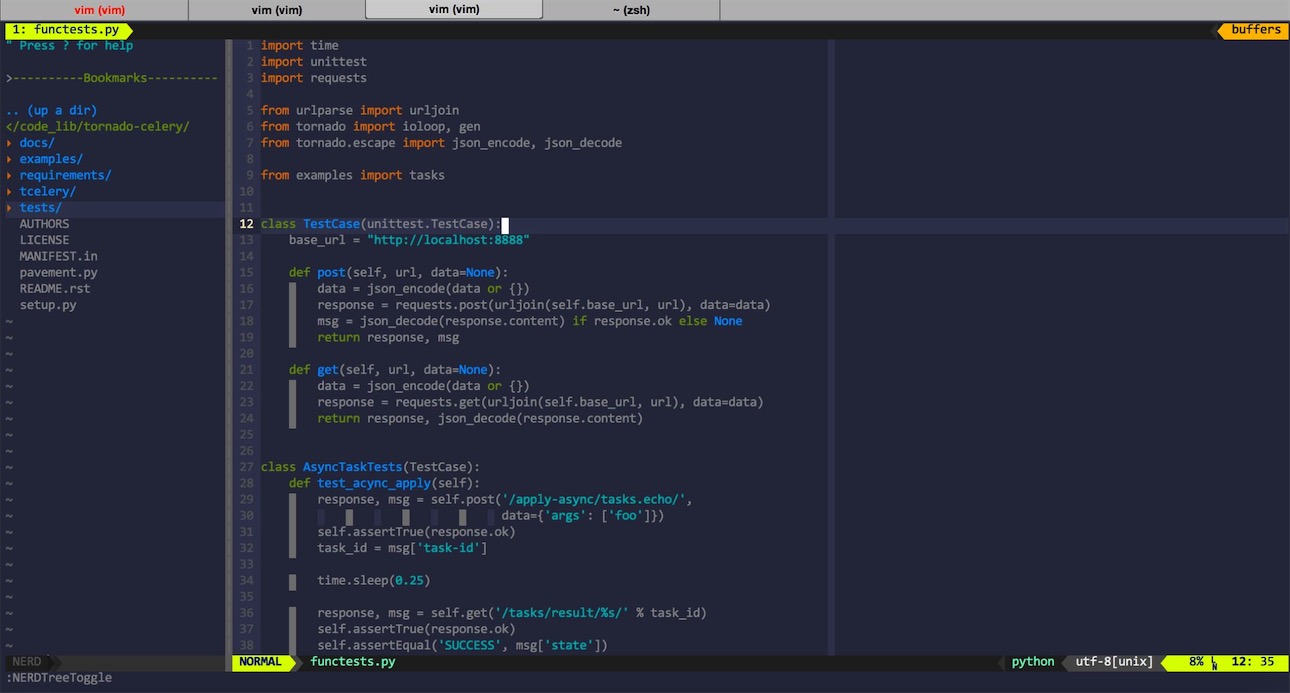Click the python filetype indicator in the statusline
Screen dimensions: 1290x693
pyautogui.click(x=1031, y=661)
